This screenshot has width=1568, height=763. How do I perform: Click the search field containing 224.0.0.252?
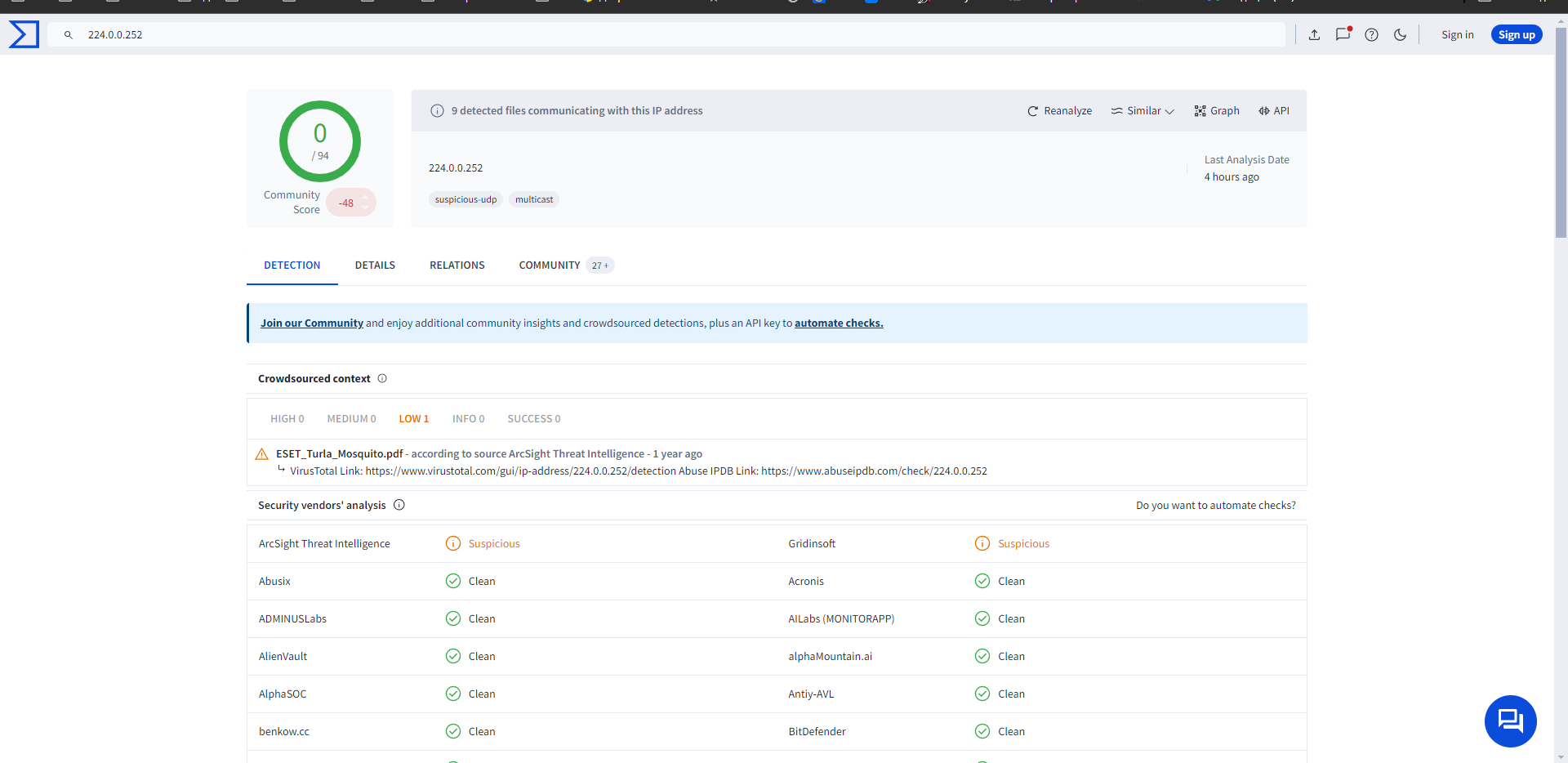click(666, 34)
